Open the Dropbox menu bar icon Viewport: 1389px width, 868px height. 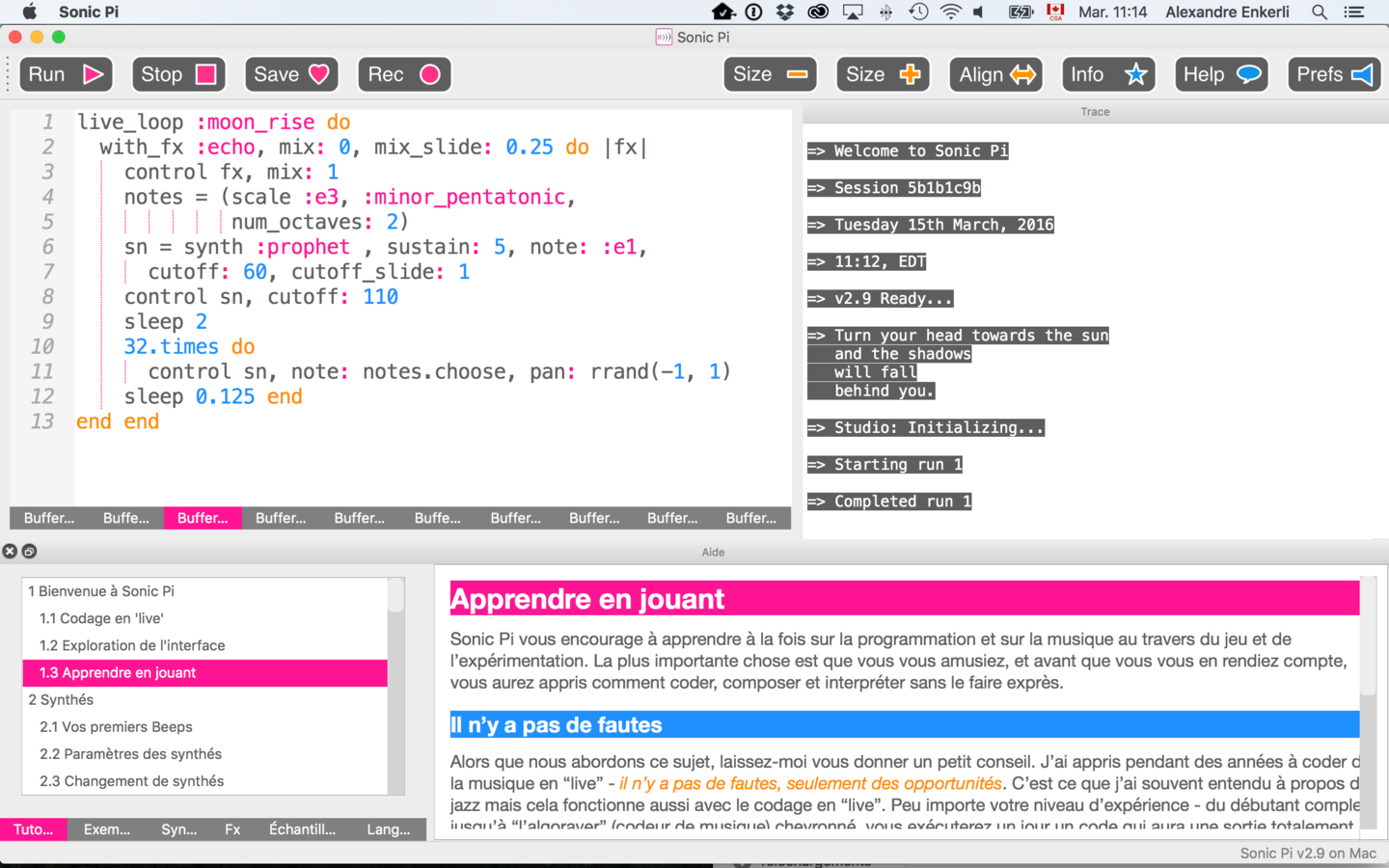(x=785, y=12)
